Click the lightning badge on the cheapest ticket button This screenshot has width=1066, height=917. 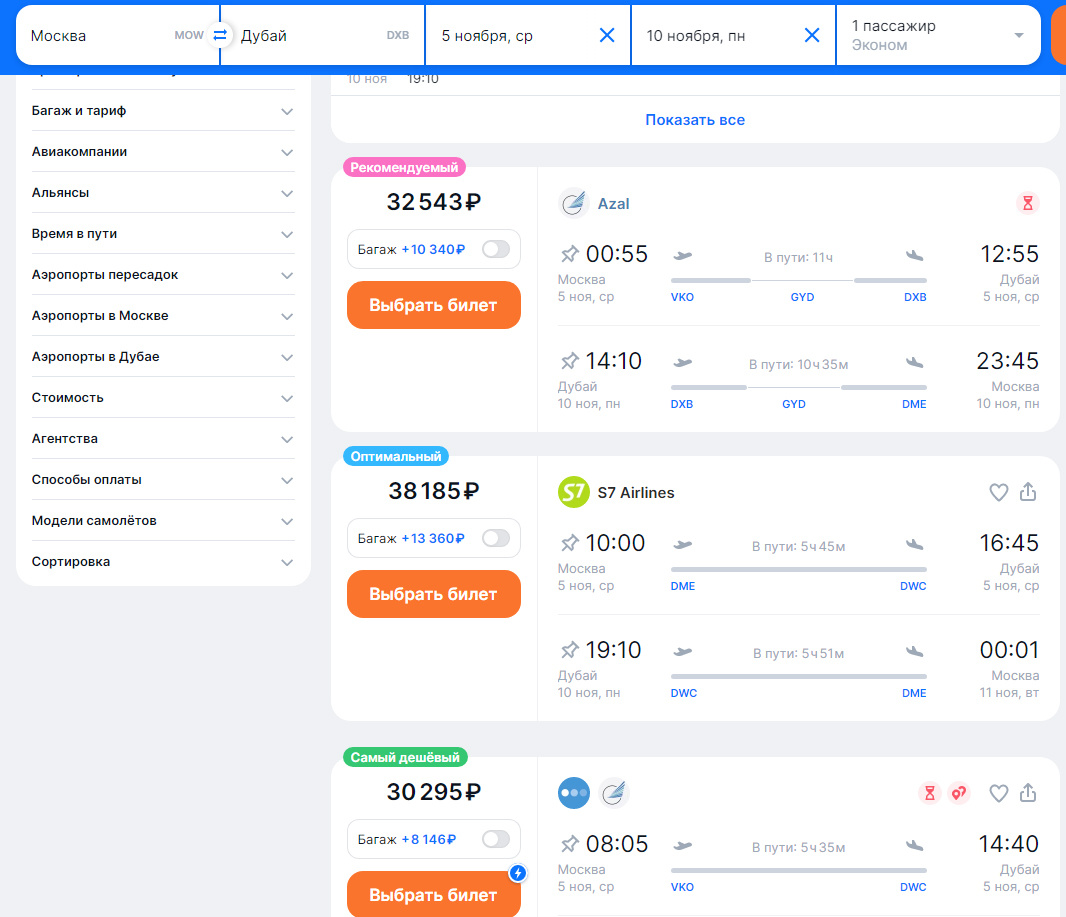coord(517,873)
